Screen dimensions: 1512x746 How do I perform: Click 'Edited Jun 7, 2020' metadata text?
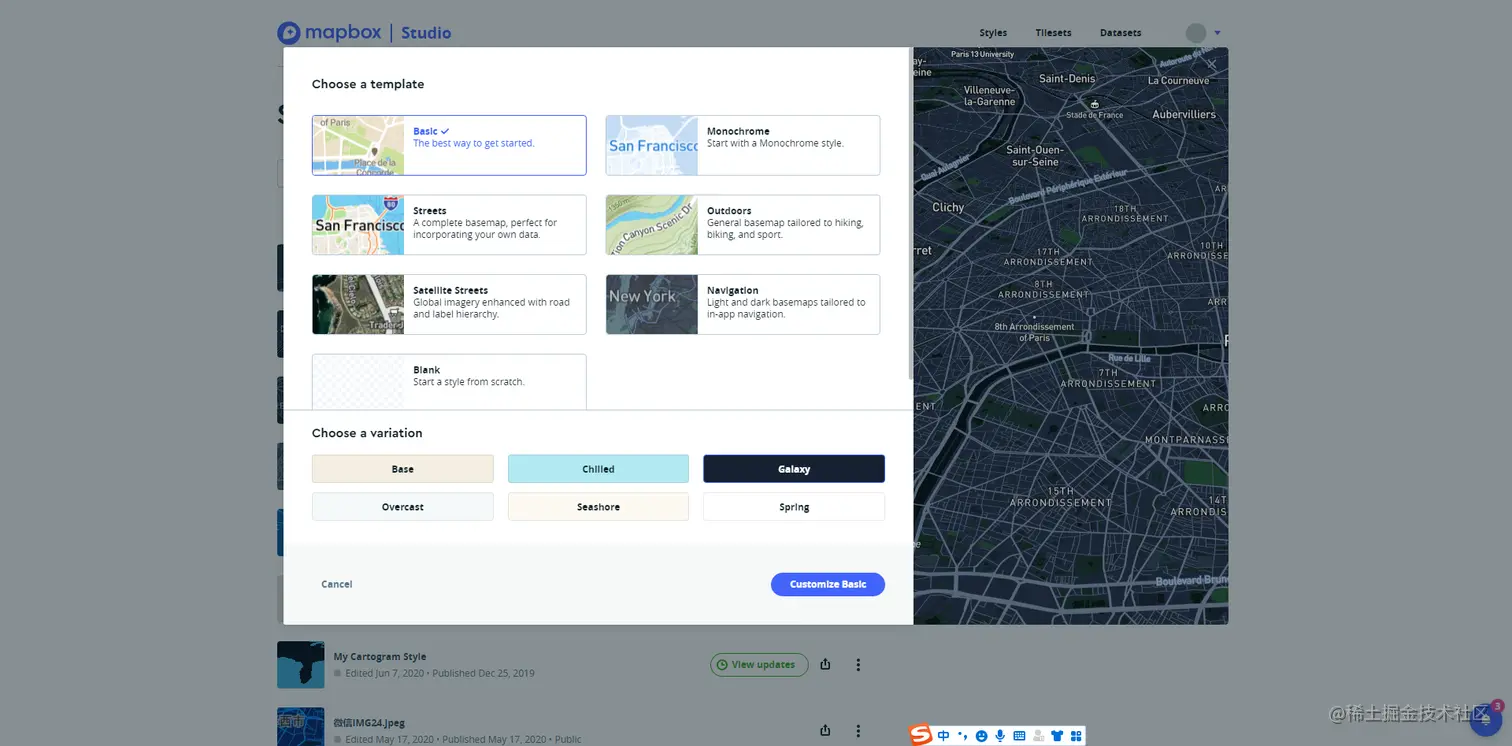[386, 673]
